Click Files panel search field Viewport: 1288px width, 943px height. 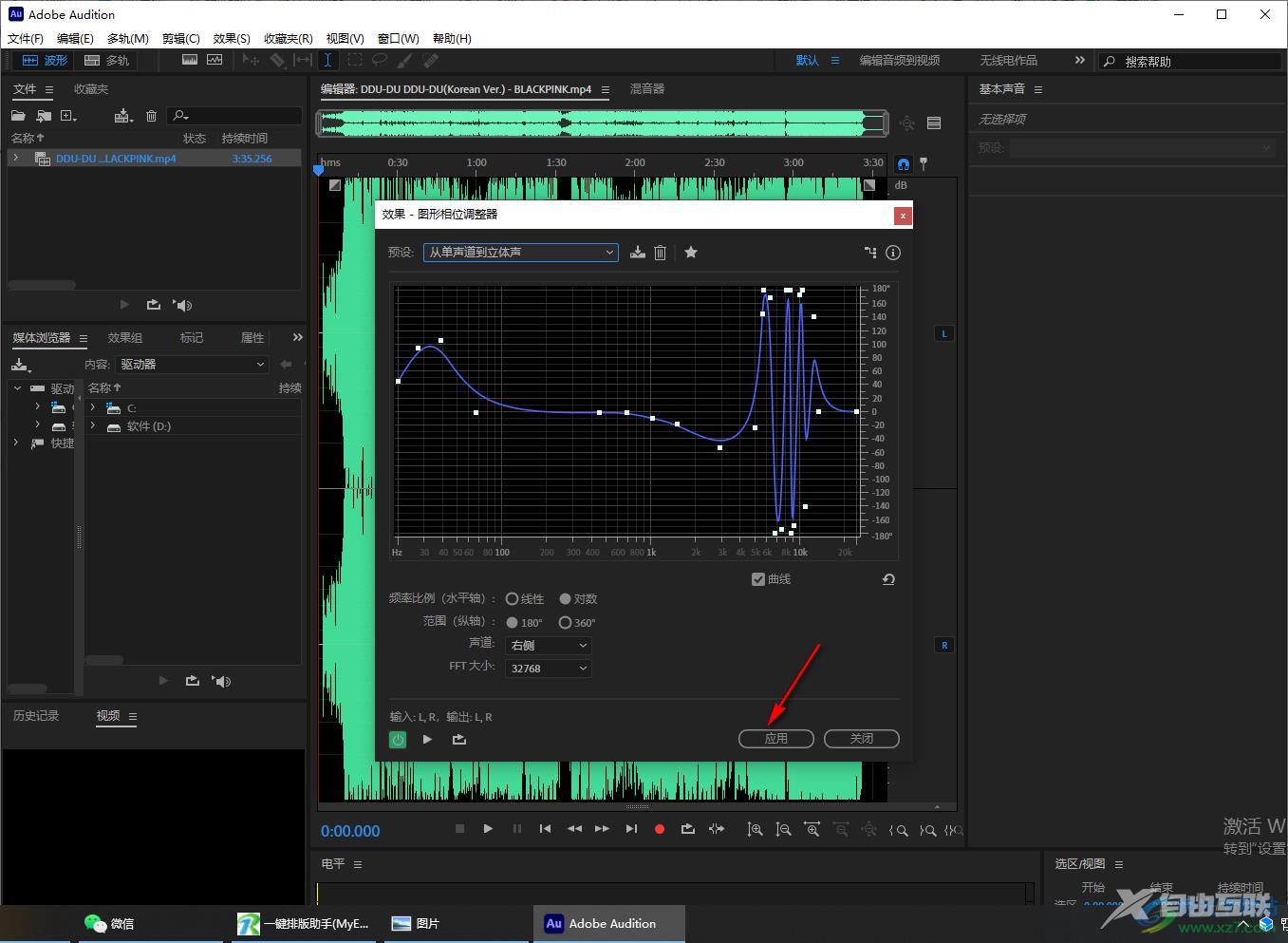pyautogui.click(x=234, y=116)
